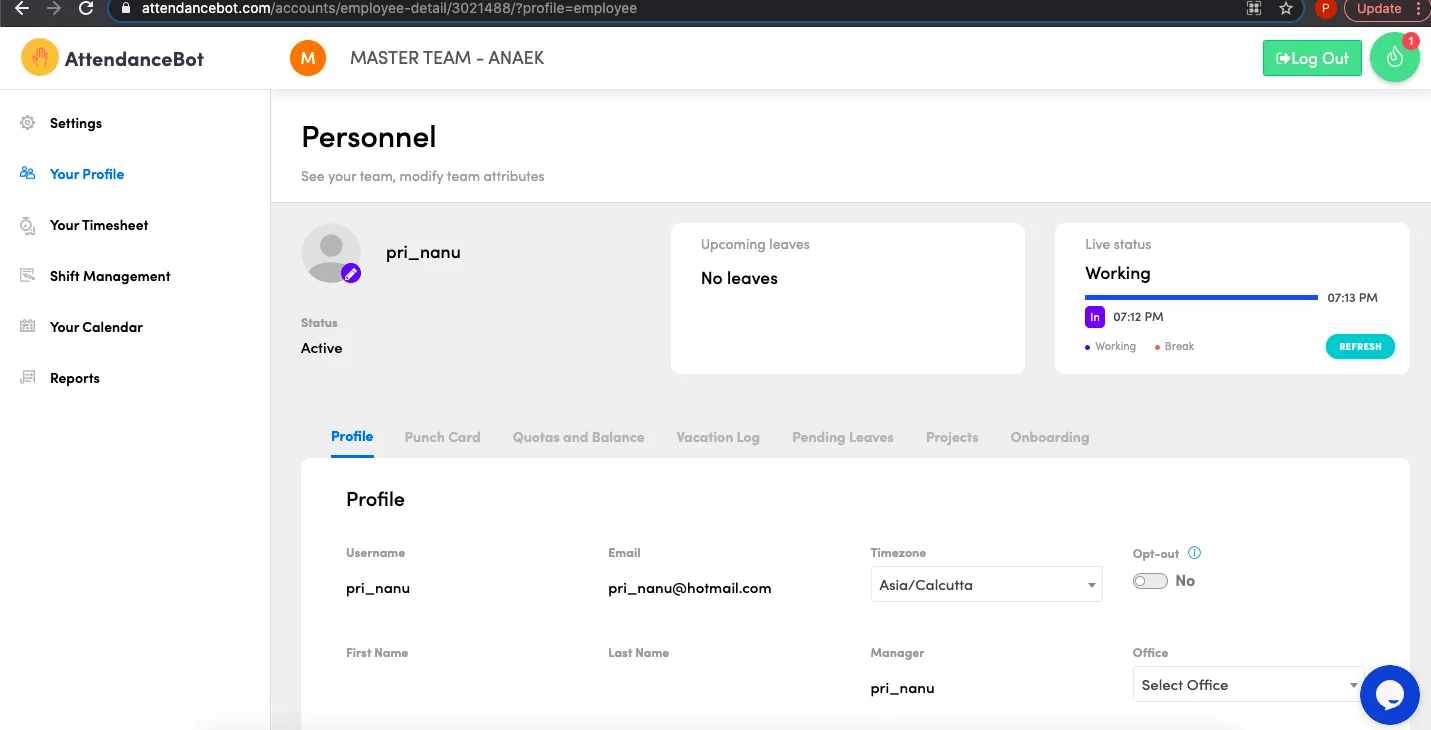The image size is (1431, 730).
Task: Click the Settings gear icon in sidebar
Action: [x=28, y=123]
